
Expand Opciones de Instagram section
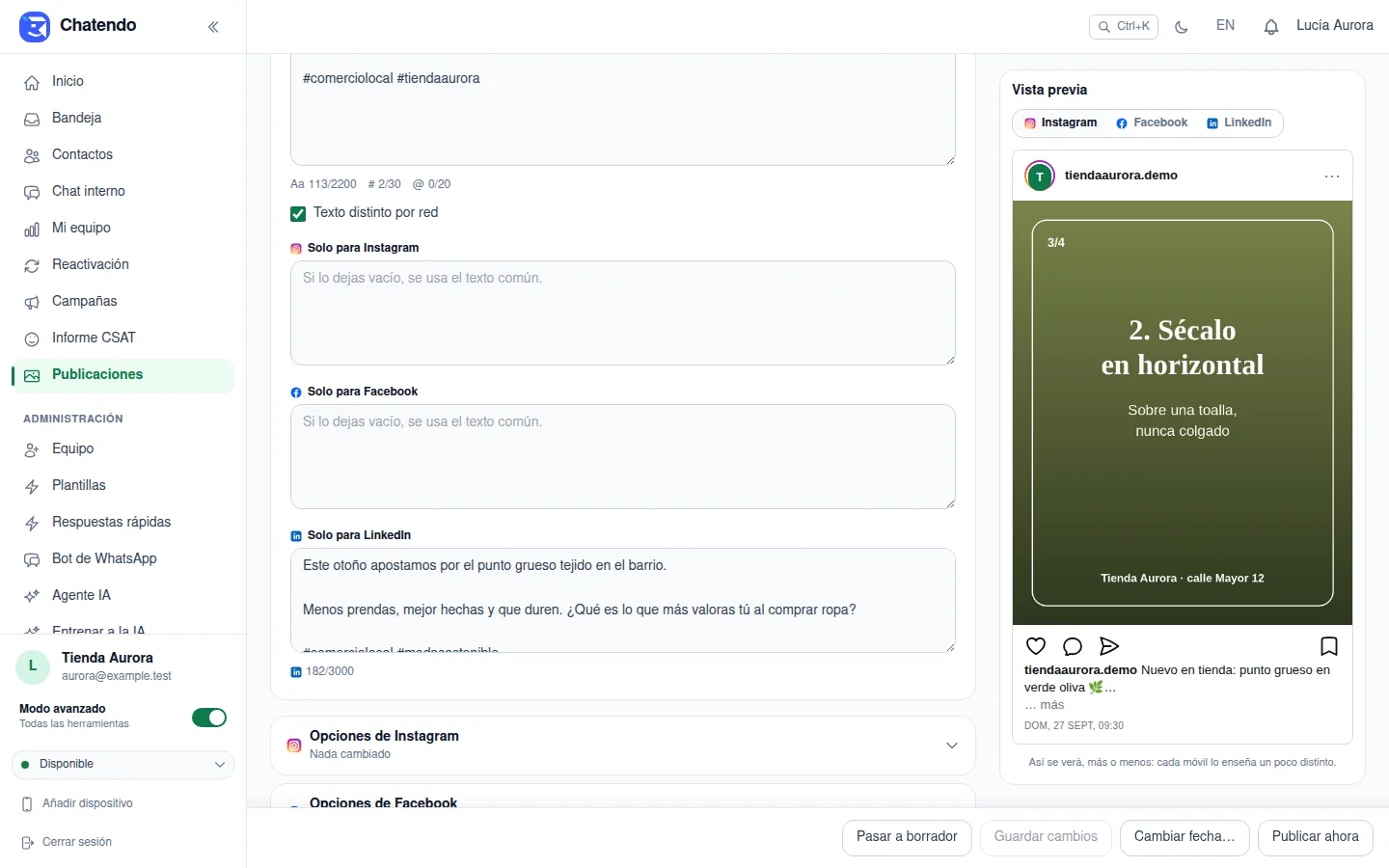pos(623,745)
